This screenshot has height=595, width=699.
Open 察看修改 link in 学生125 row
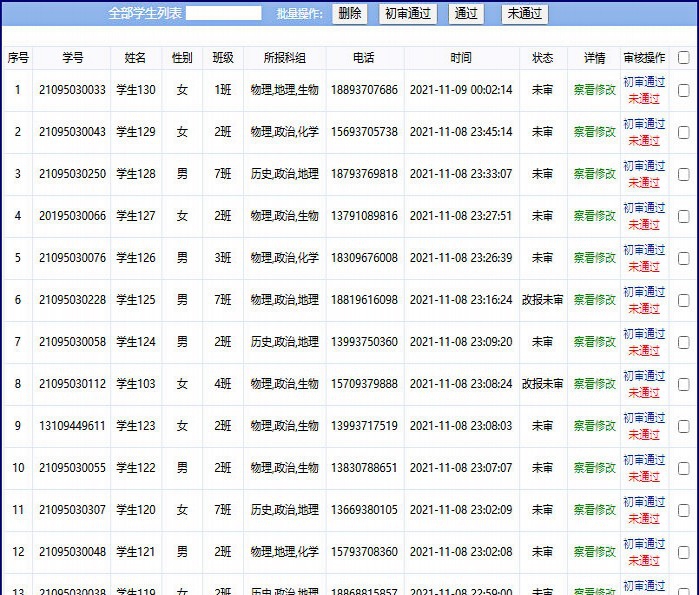pos(594,300)
